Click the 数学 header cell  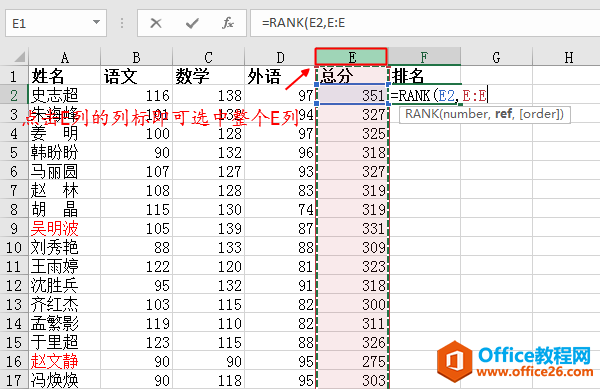pyautogui.click(x=208, y=76)
